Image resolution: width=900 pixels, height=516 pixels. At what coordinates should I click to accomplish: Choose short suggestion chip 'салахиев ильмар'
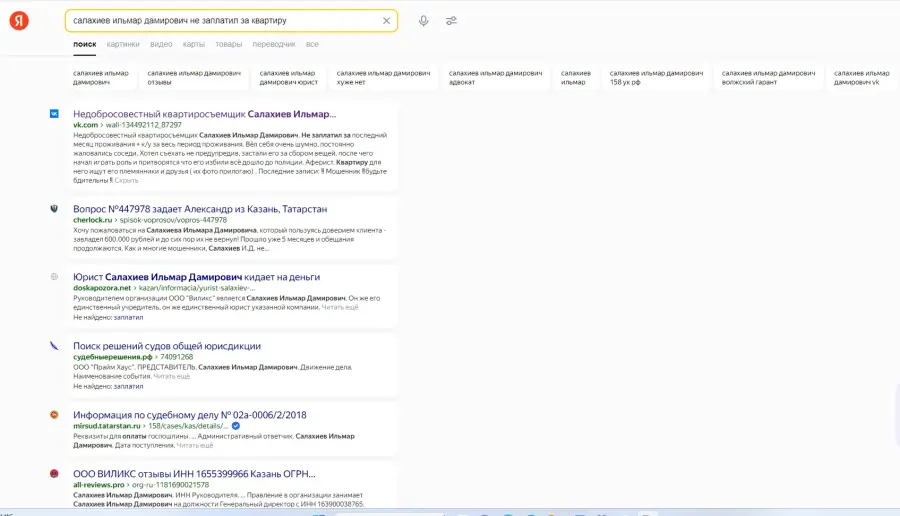click(x=576, y=77)
